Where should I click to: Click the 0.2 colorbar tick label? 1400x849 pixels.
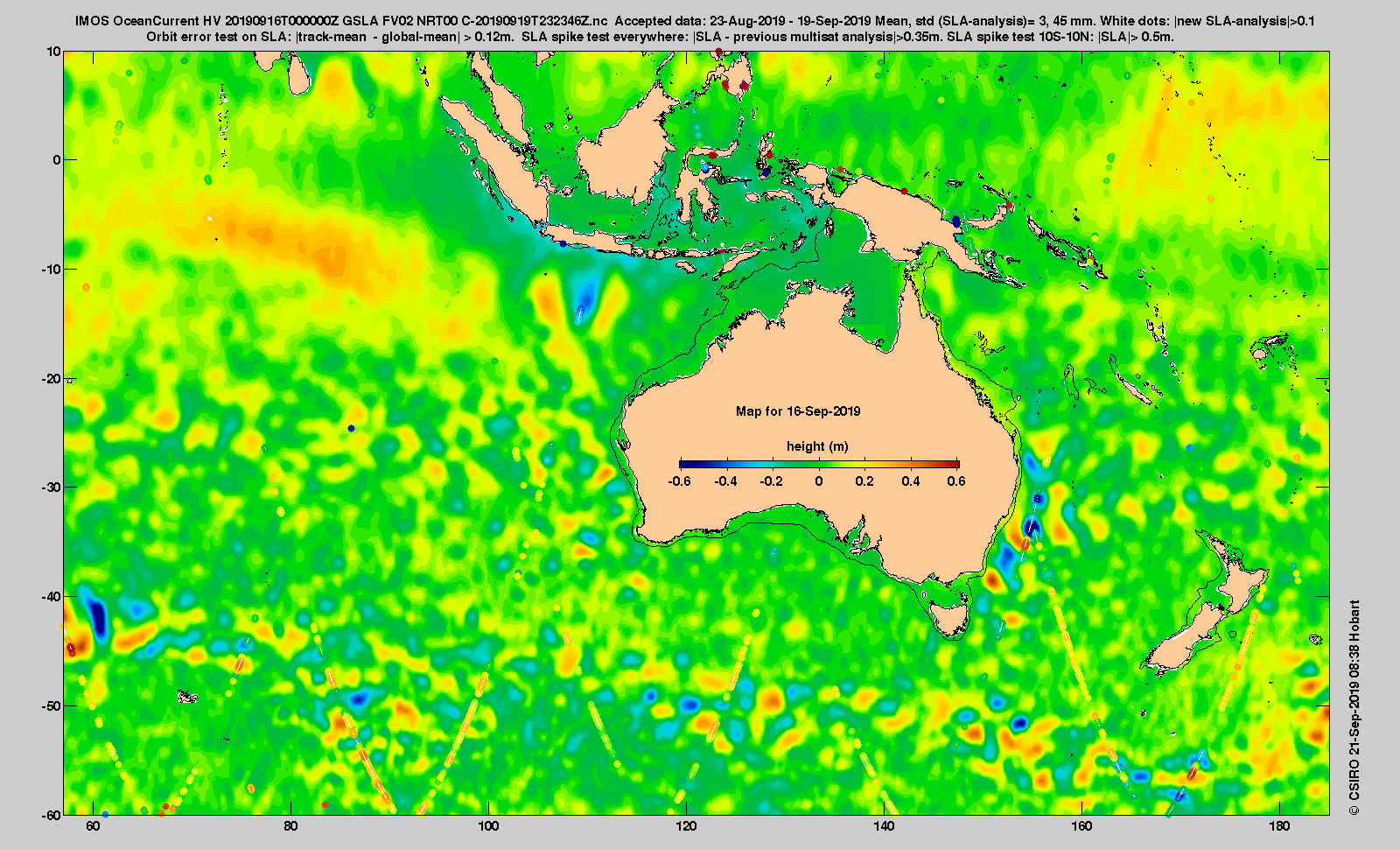865,481
